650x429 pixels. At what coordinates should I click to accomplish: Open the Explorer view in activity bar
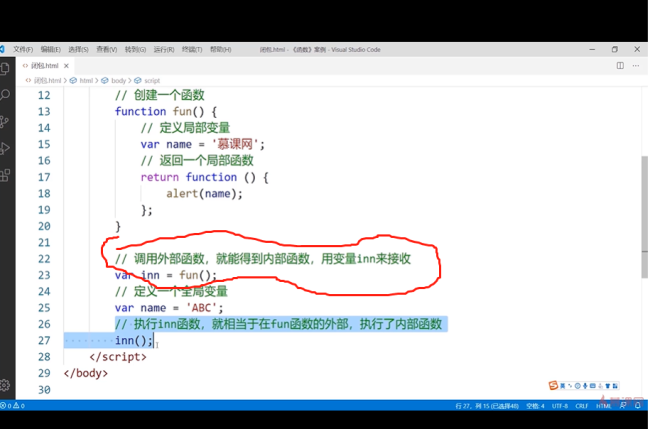[5, 69]
